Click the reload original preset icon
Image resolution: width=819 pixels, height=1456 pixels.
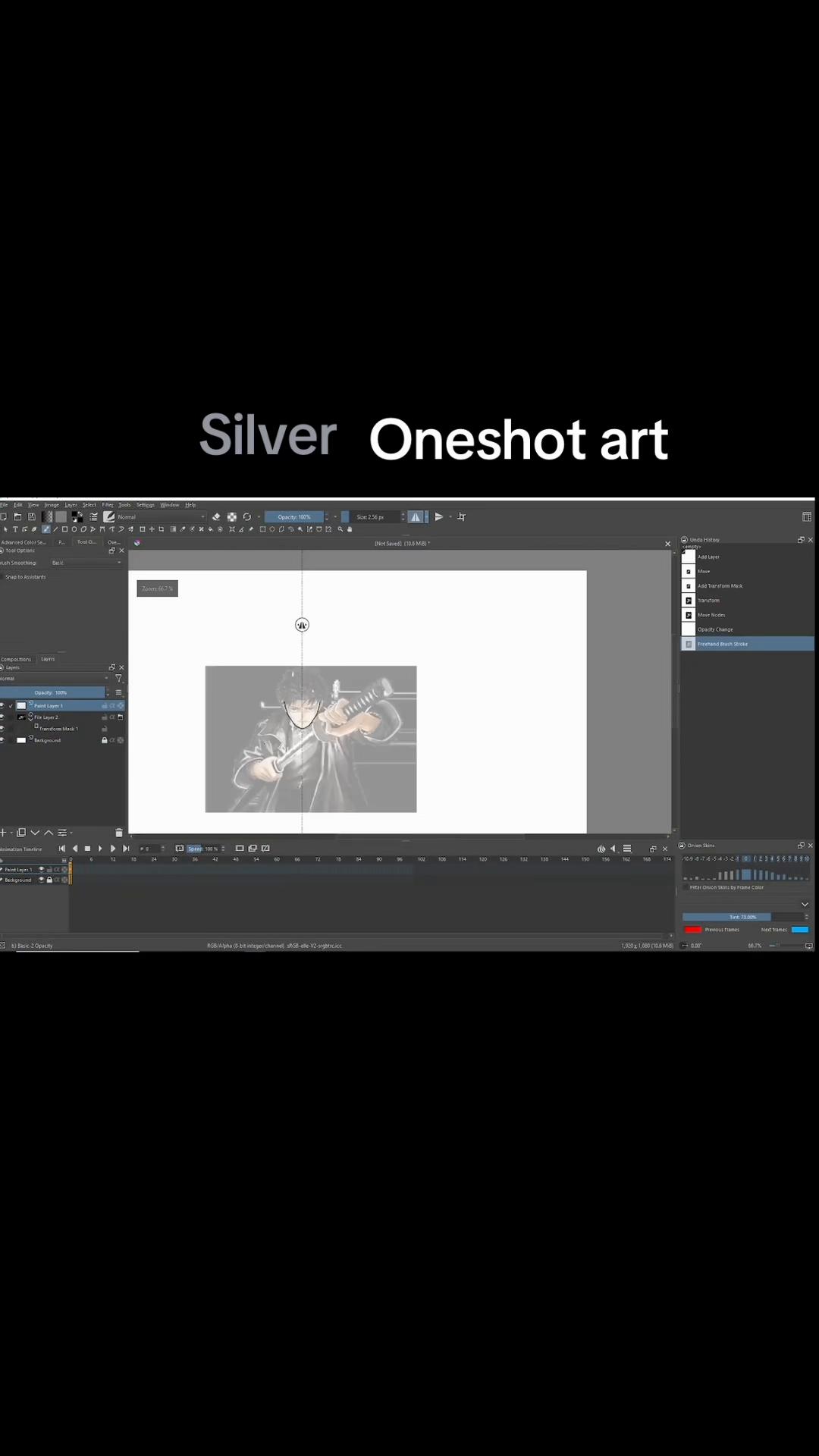click(x=247, y=516)
